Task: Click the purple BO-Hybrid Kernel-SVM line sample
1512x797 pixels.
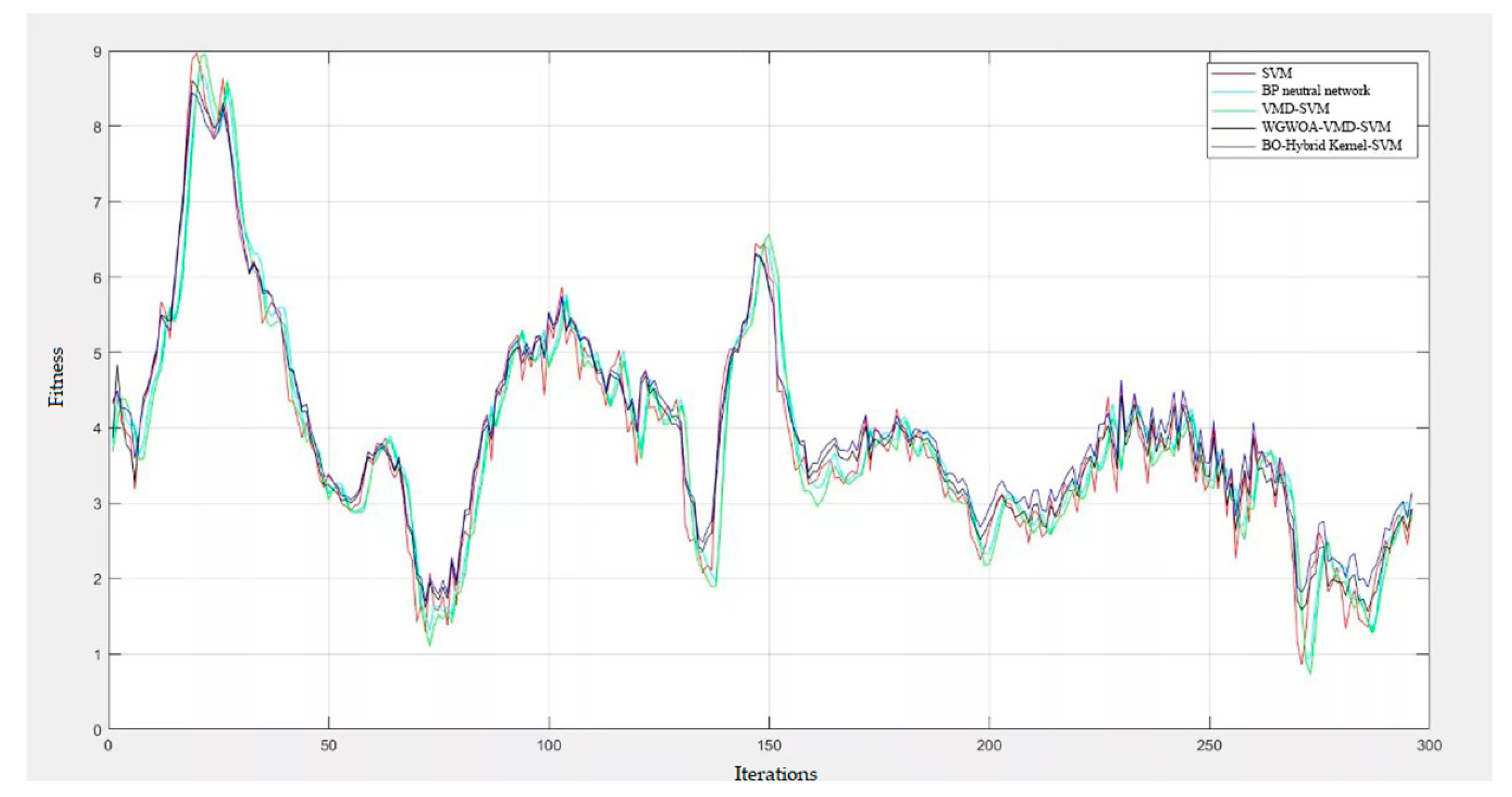Action: click(1233, 146)
